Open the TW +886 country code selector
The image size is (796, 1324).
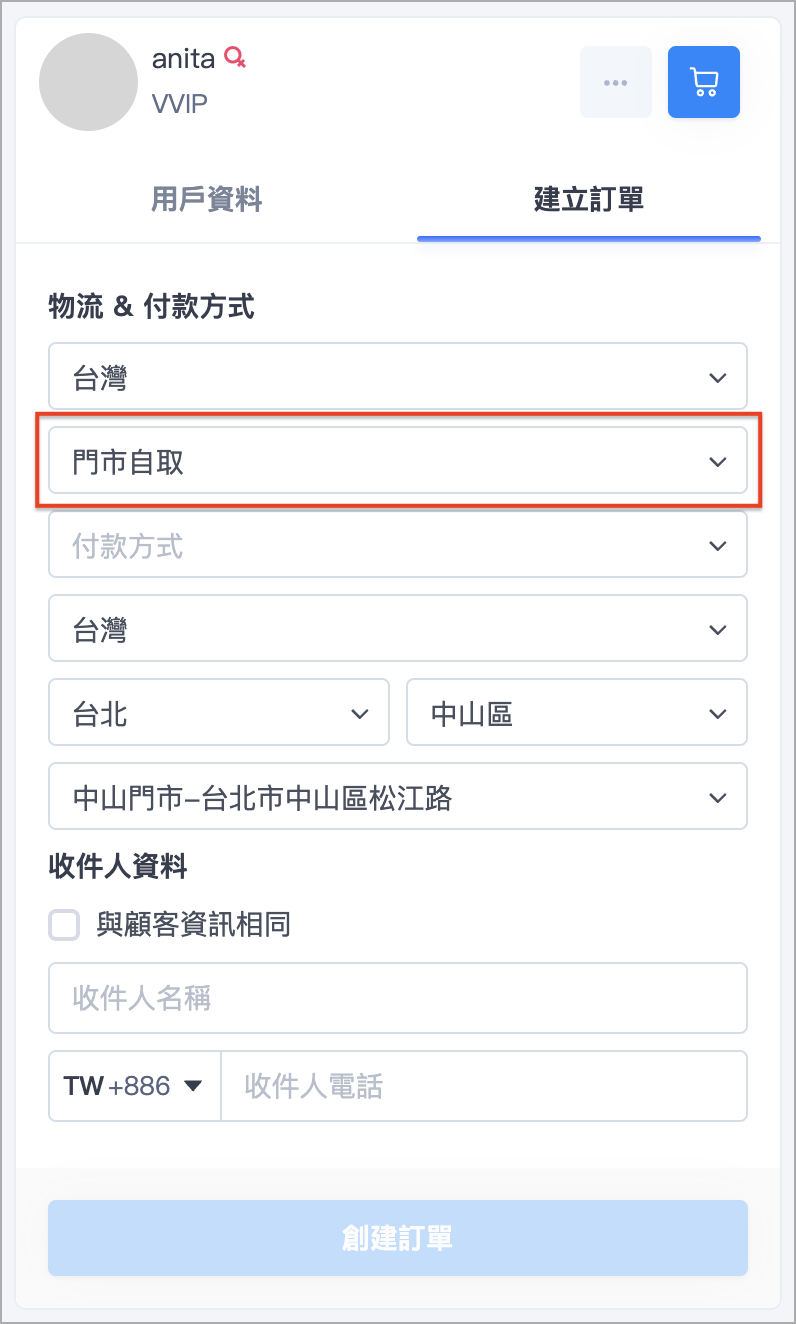[x=134, y=1086]
